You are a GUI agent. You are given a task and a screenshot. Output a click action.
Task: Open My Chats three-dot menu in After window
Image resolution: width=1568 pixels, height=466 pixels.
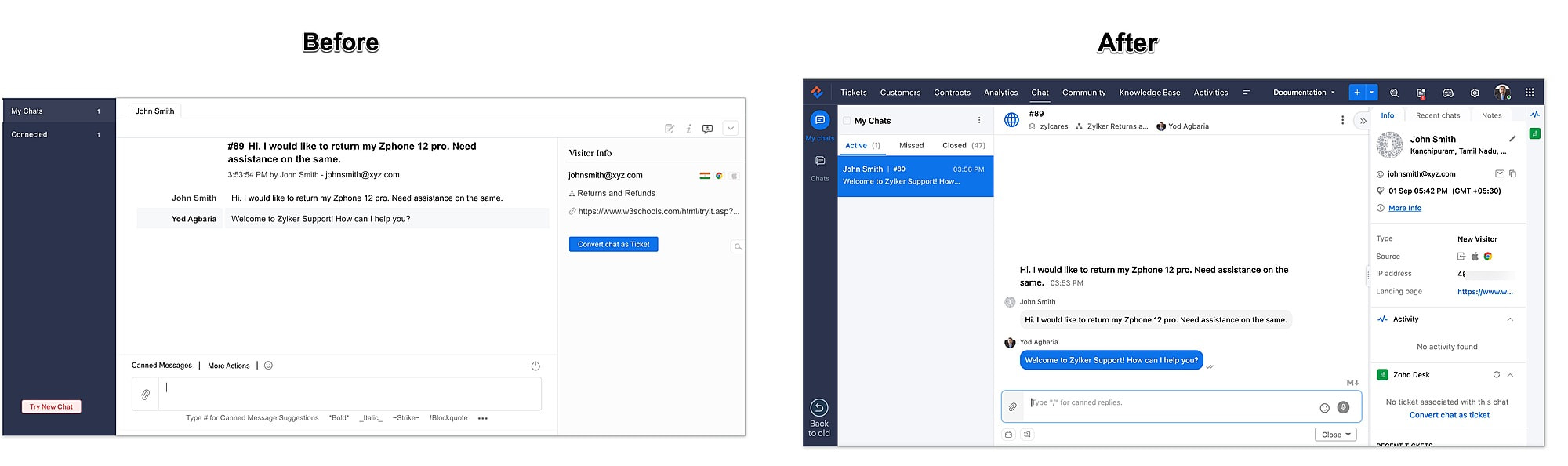pos(979,121)
